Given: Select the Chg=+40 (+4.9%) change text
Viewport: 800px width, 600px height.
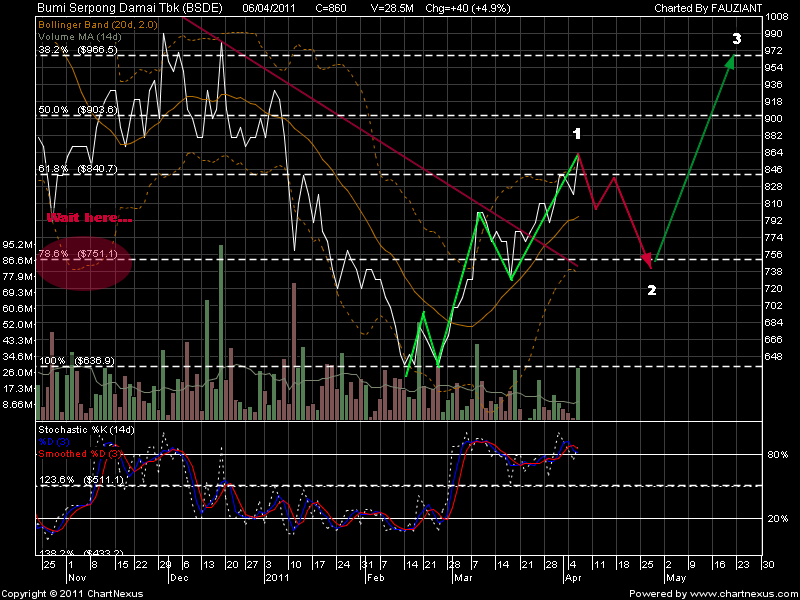Looking at the screenshot, I should 468,8.
